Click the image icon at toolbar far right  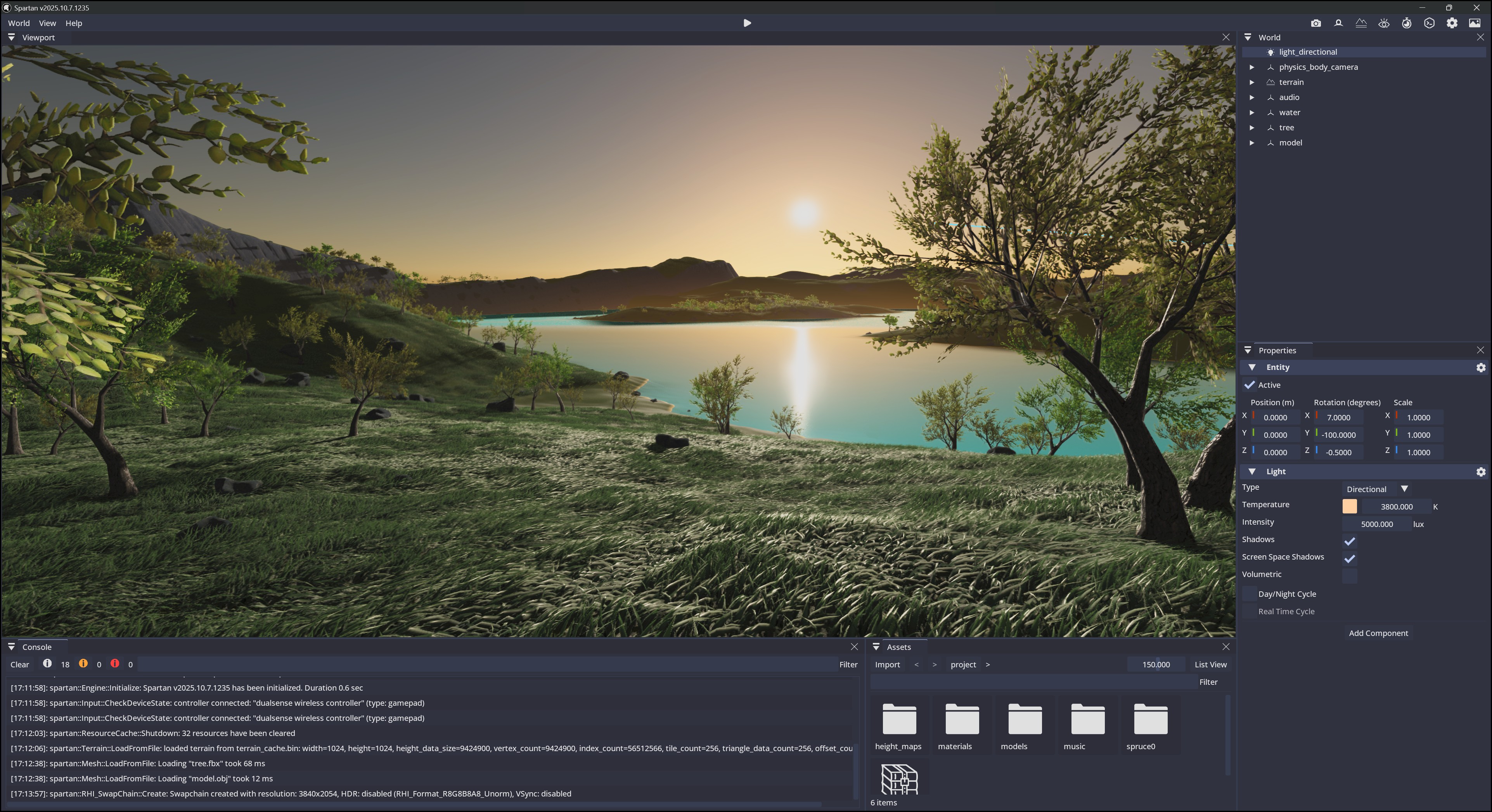point(1474,23)
